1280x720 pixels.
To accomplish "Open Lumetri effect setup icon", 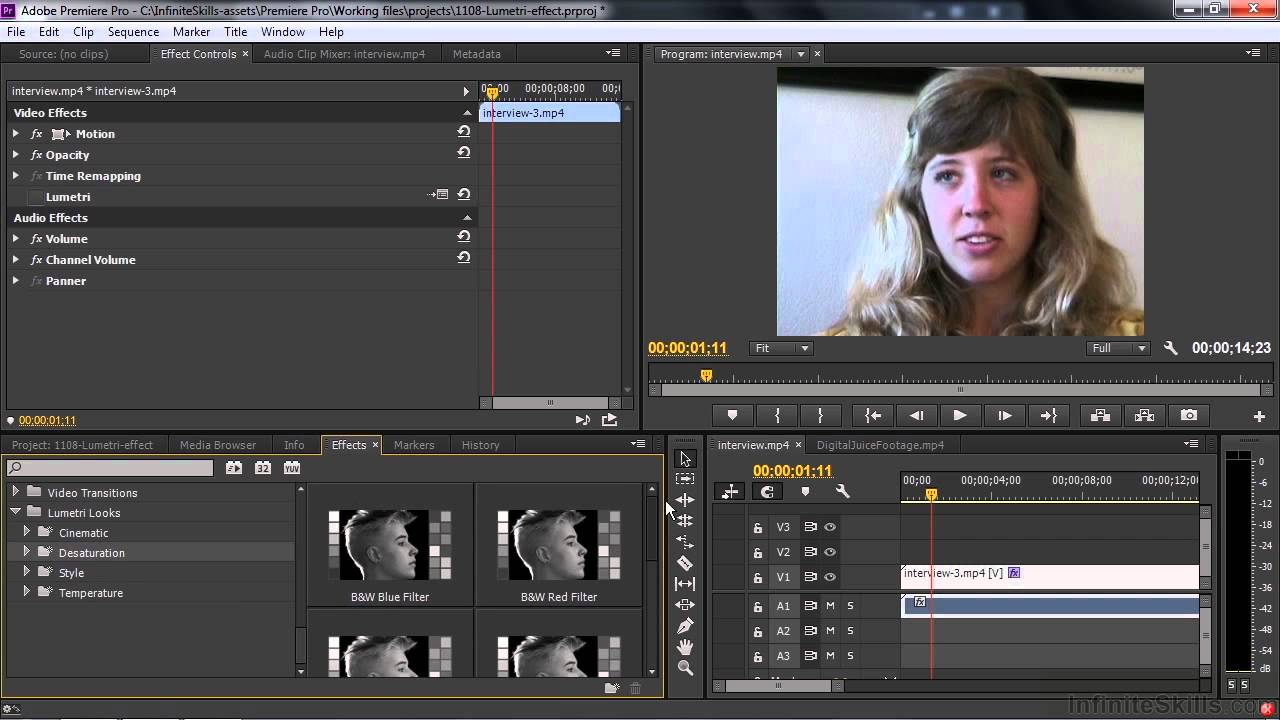I will (438, 195).
